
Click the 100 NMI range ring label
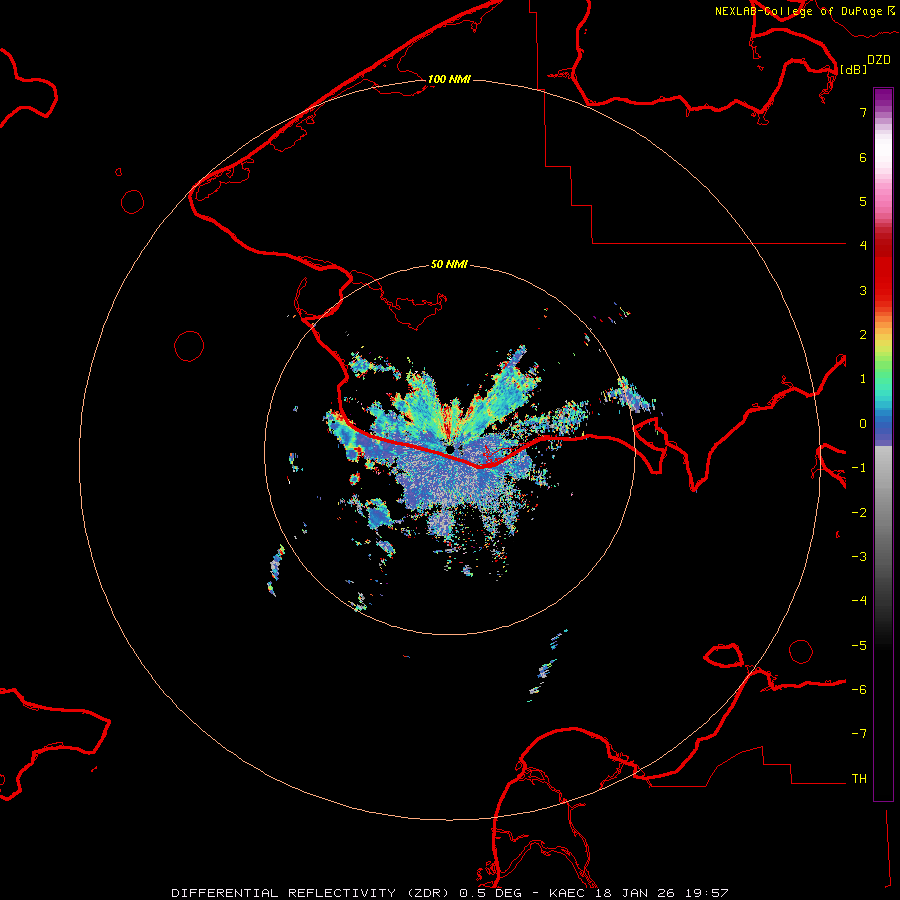[449, 79]
